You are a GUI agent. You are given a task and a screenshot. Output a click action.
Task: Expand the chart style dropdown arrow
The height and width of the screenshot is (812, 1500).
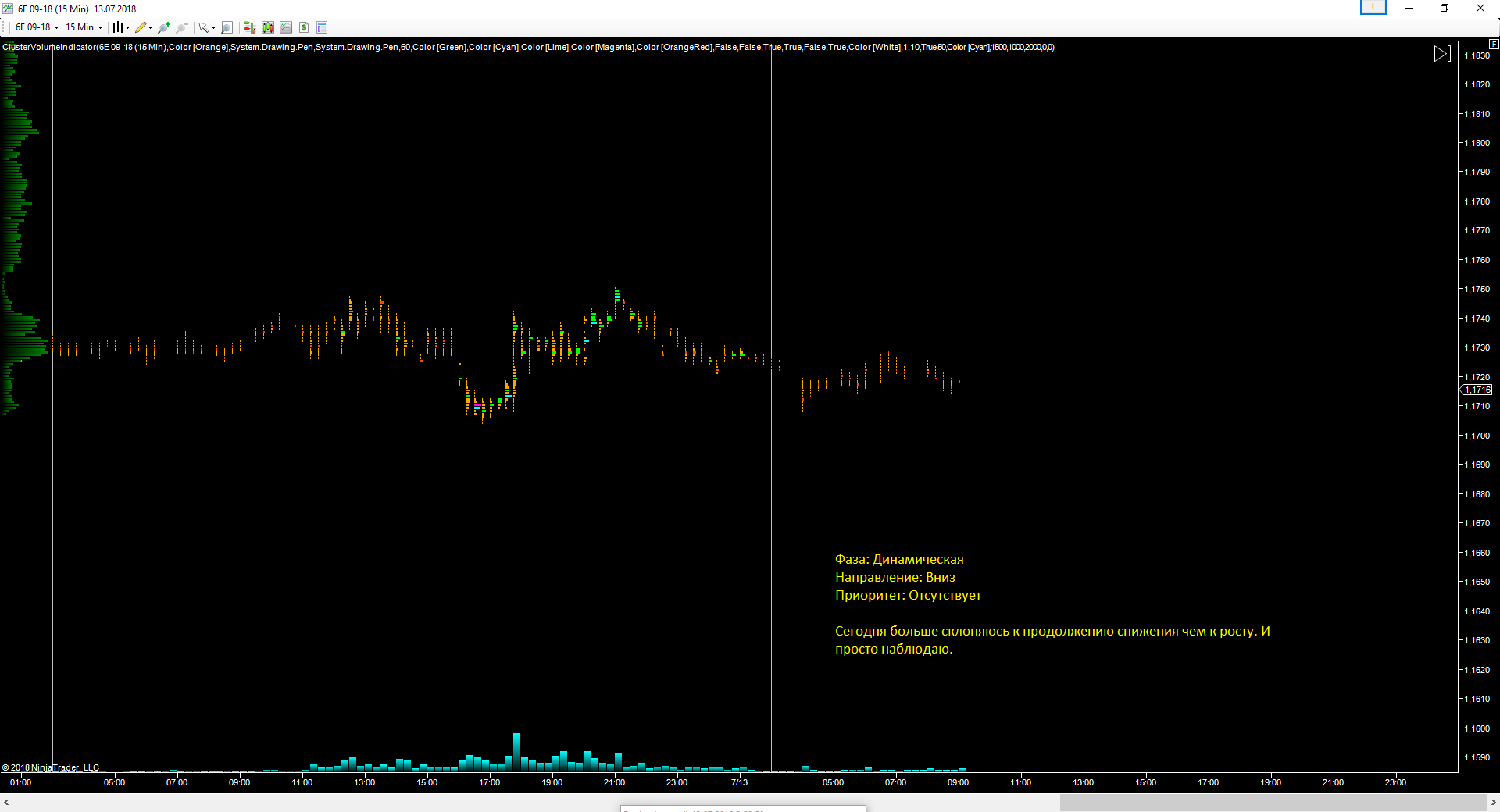[x=127, y=27]
